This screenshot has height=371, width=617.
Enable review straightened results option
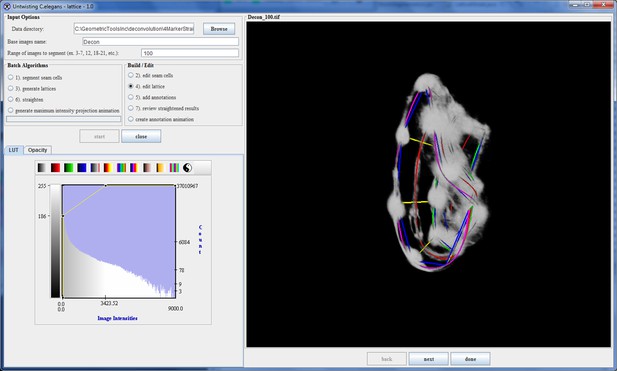point(131,108)
